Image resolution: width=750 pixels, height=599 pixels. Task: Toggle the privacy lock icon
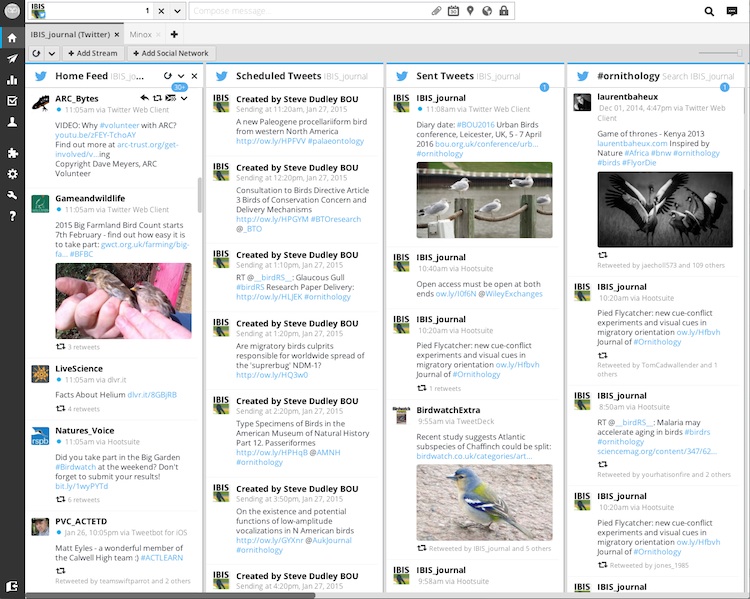[504, 11]
